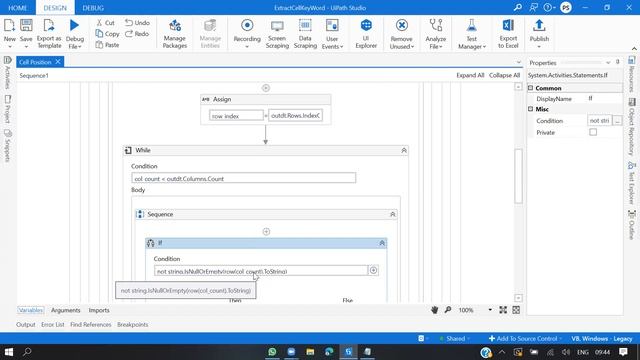The height and width of the screenshot is (360, 640).
Task: Click the Publish button
Action: [539, 33]
